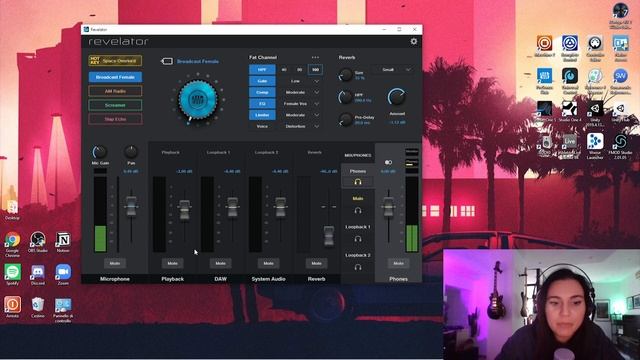Mute the Reverb channel
This screenshot has height=360, width=640.
[316, 263]
